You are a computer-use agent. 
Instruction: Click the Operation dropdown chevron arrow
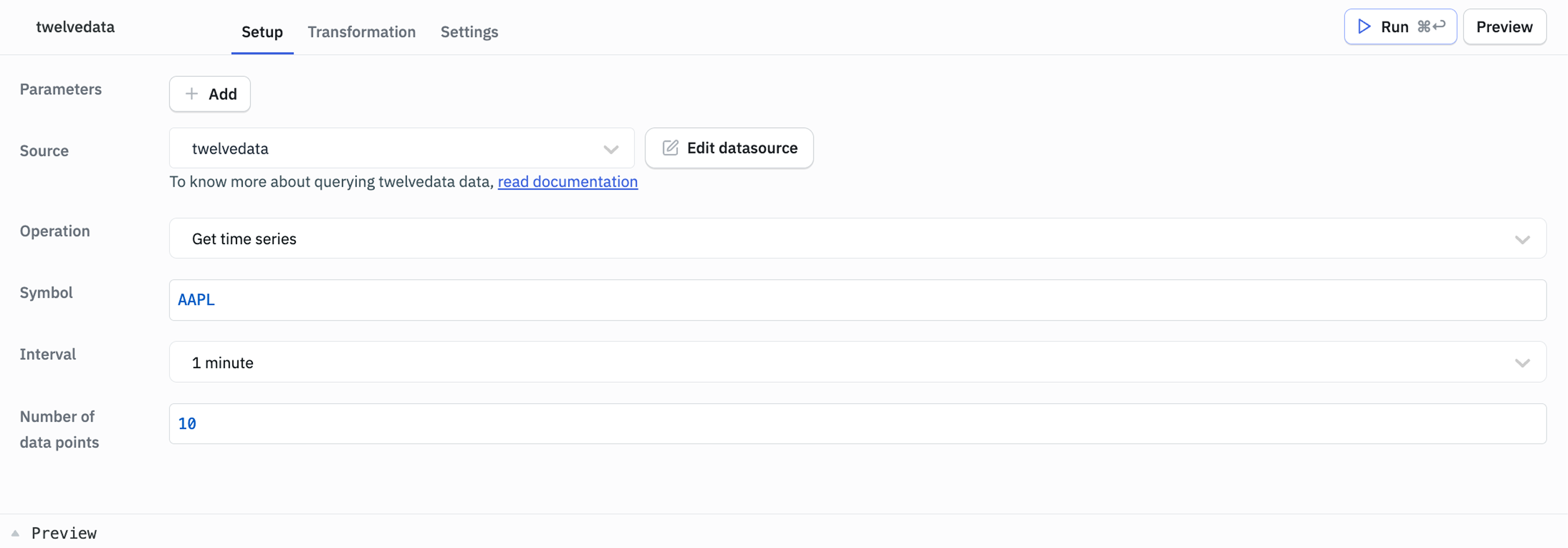tap(1522, 240)
